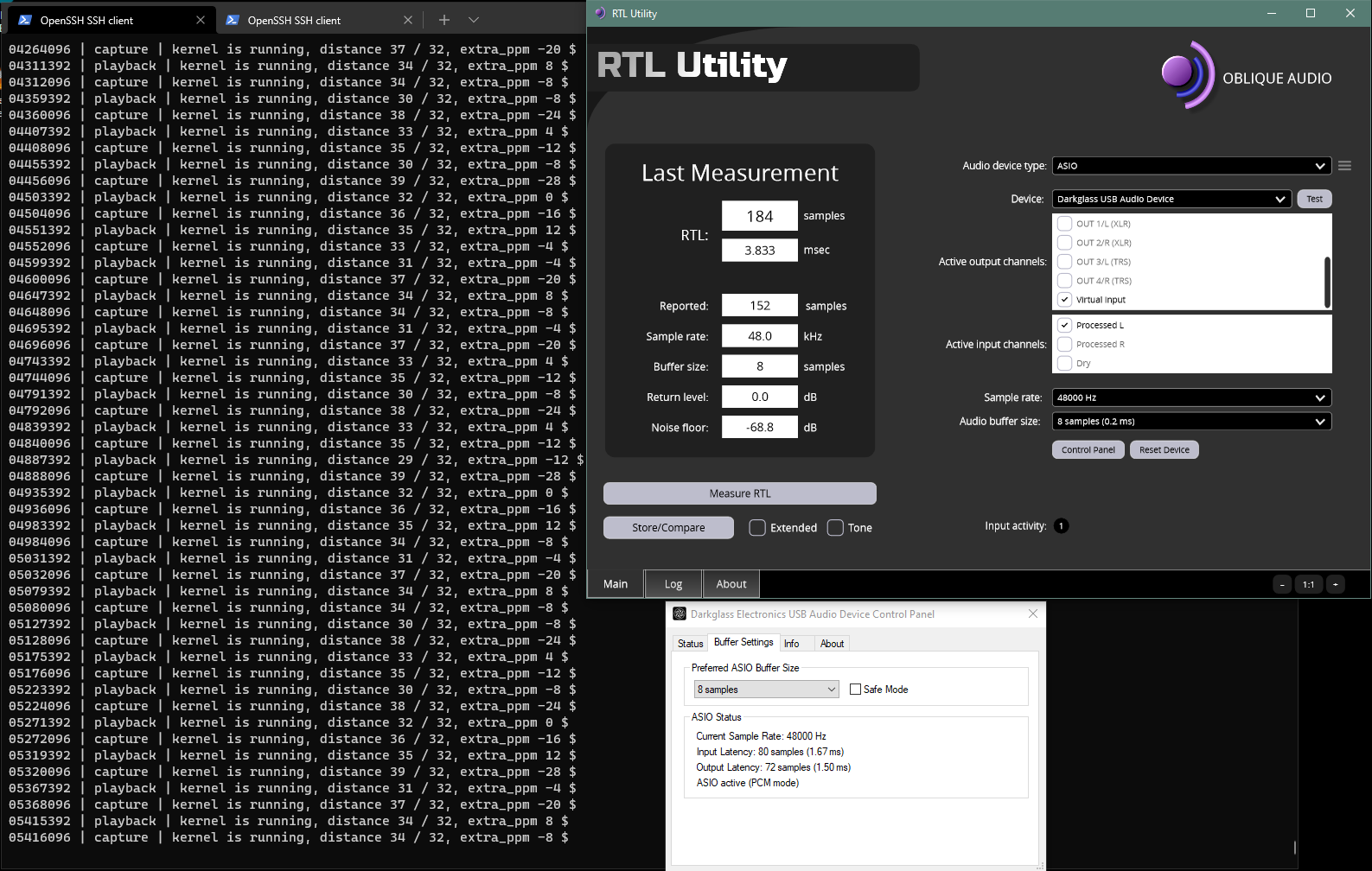This screenshot has height=871, width=1372.
Task: Click the Buffer size field showing 8
Action: 760,366
